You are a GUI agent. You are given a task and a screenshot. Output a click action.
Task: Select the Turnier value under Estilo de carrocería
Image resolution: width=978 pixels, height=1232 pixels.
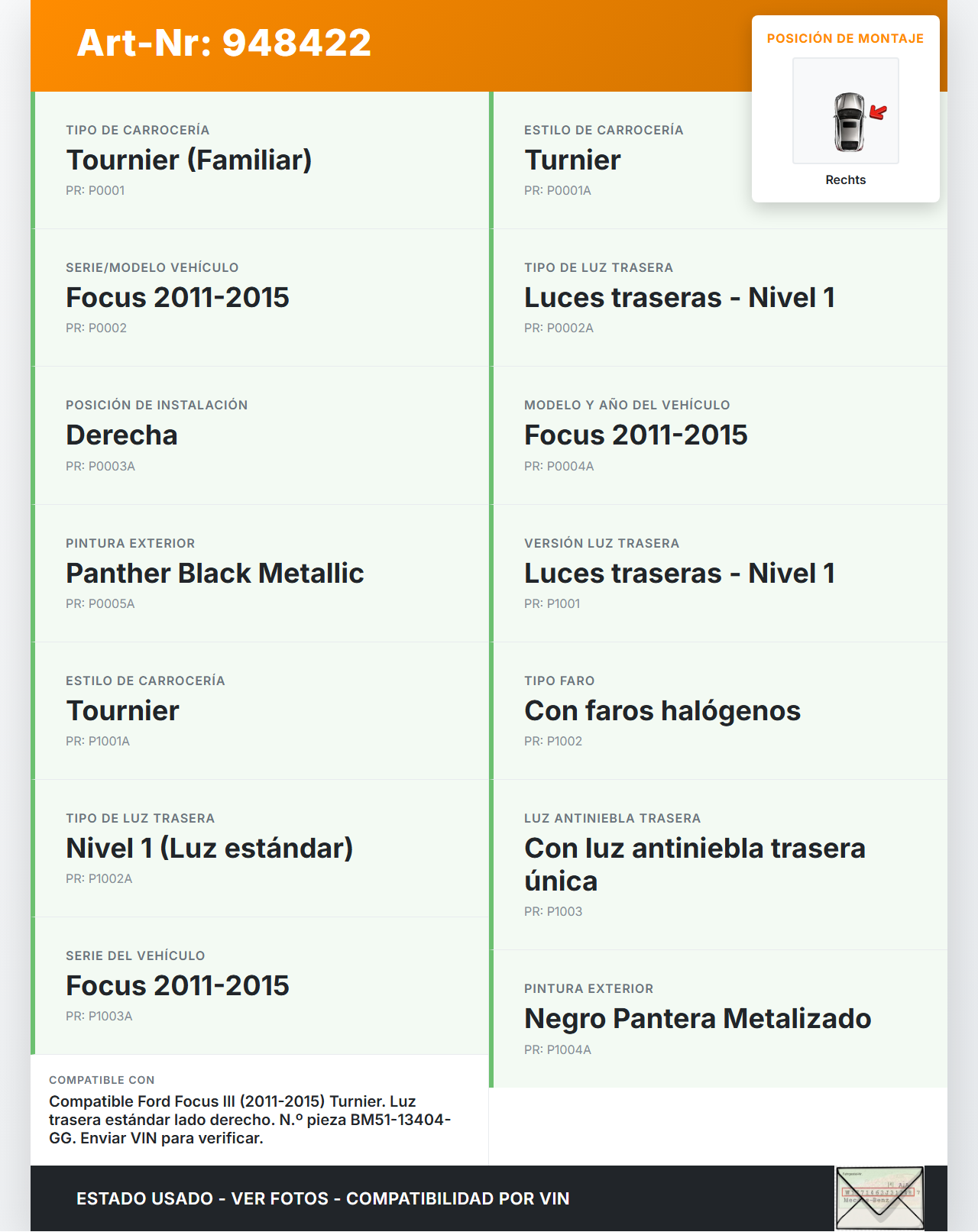(572, 160)
